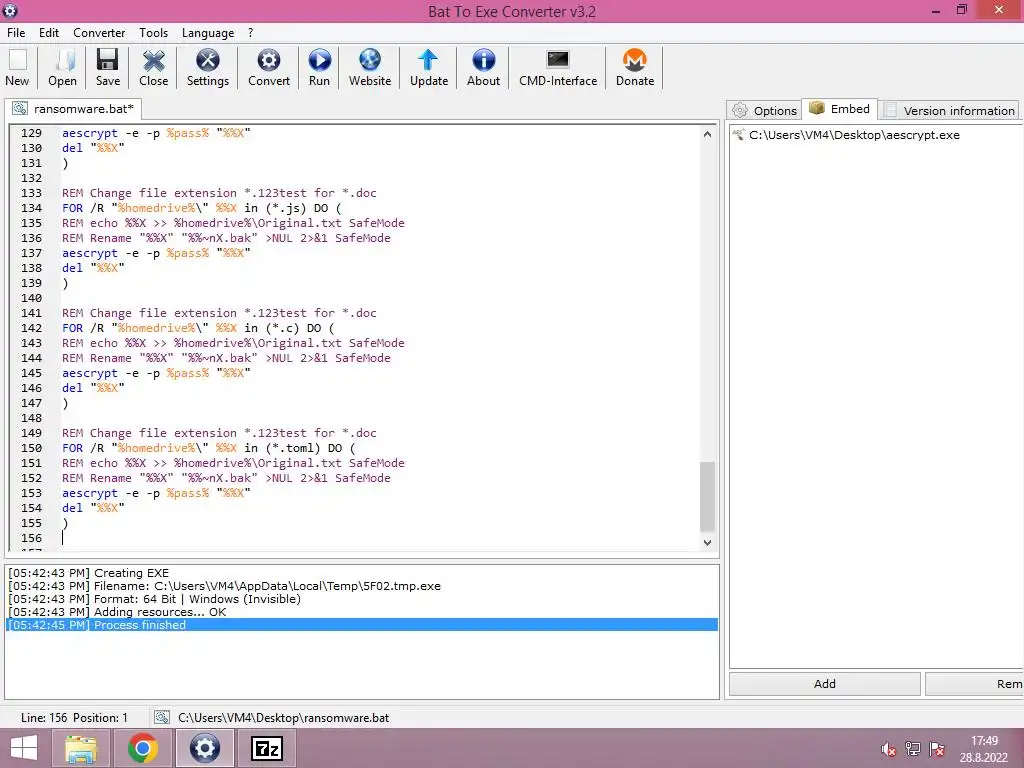Open the Tools menu
Image resolution: width=1024 pixels, height=768 pixels.
[x=153, y=33]
